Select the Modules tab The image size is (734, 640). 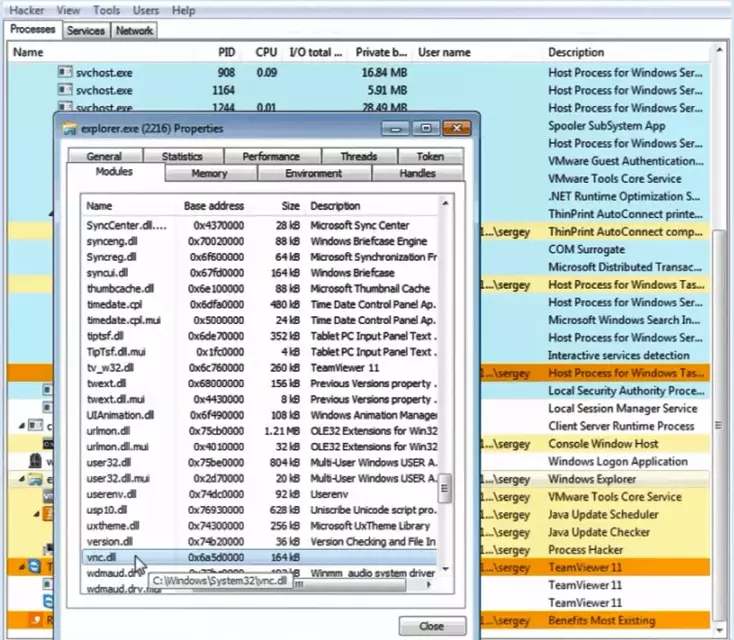pos(114,172)
